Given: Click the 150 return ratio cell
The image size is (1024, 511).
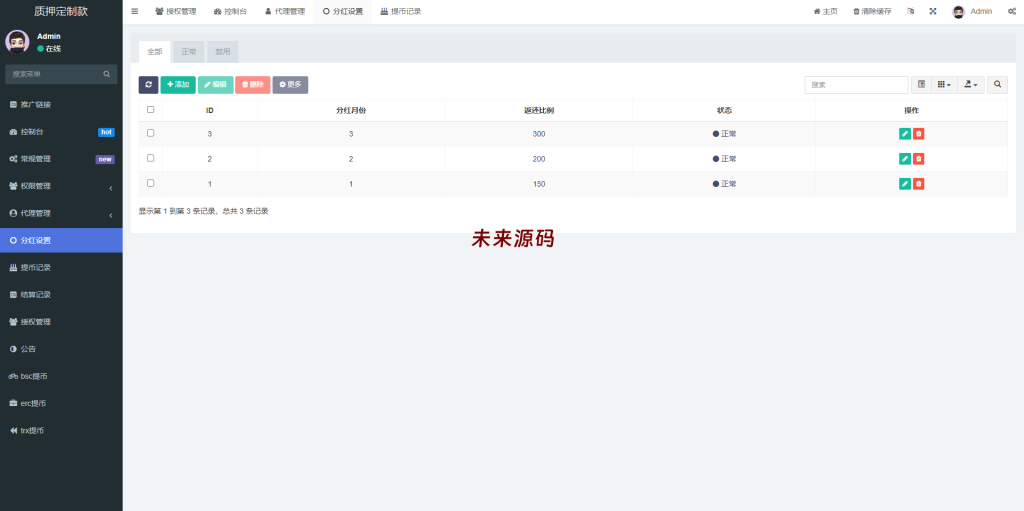Looking at the screenshot, I should 539,184.
